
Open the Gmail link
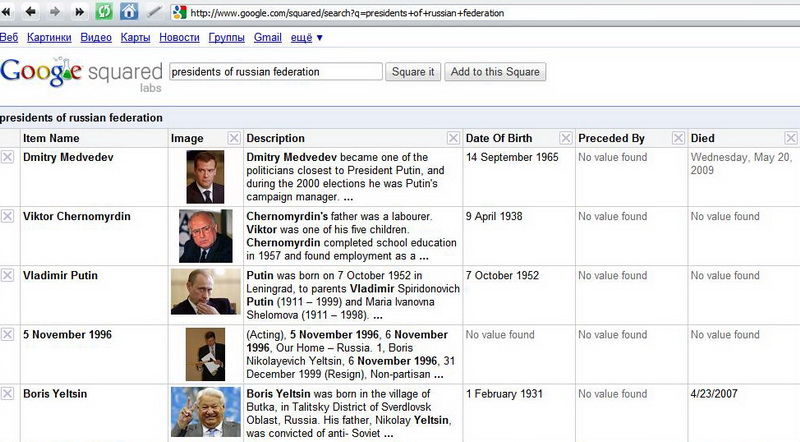click(x=267, y=38)
